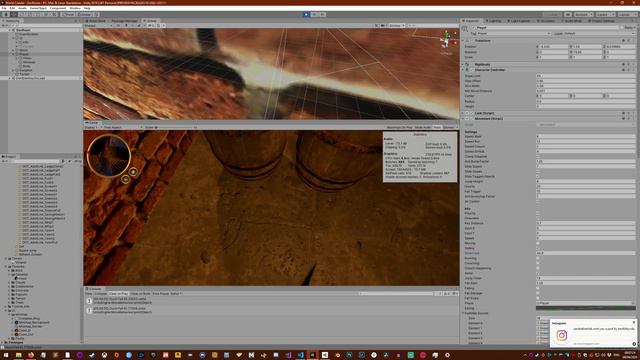
Task: Click the Play button
Action: click(306, 14)
